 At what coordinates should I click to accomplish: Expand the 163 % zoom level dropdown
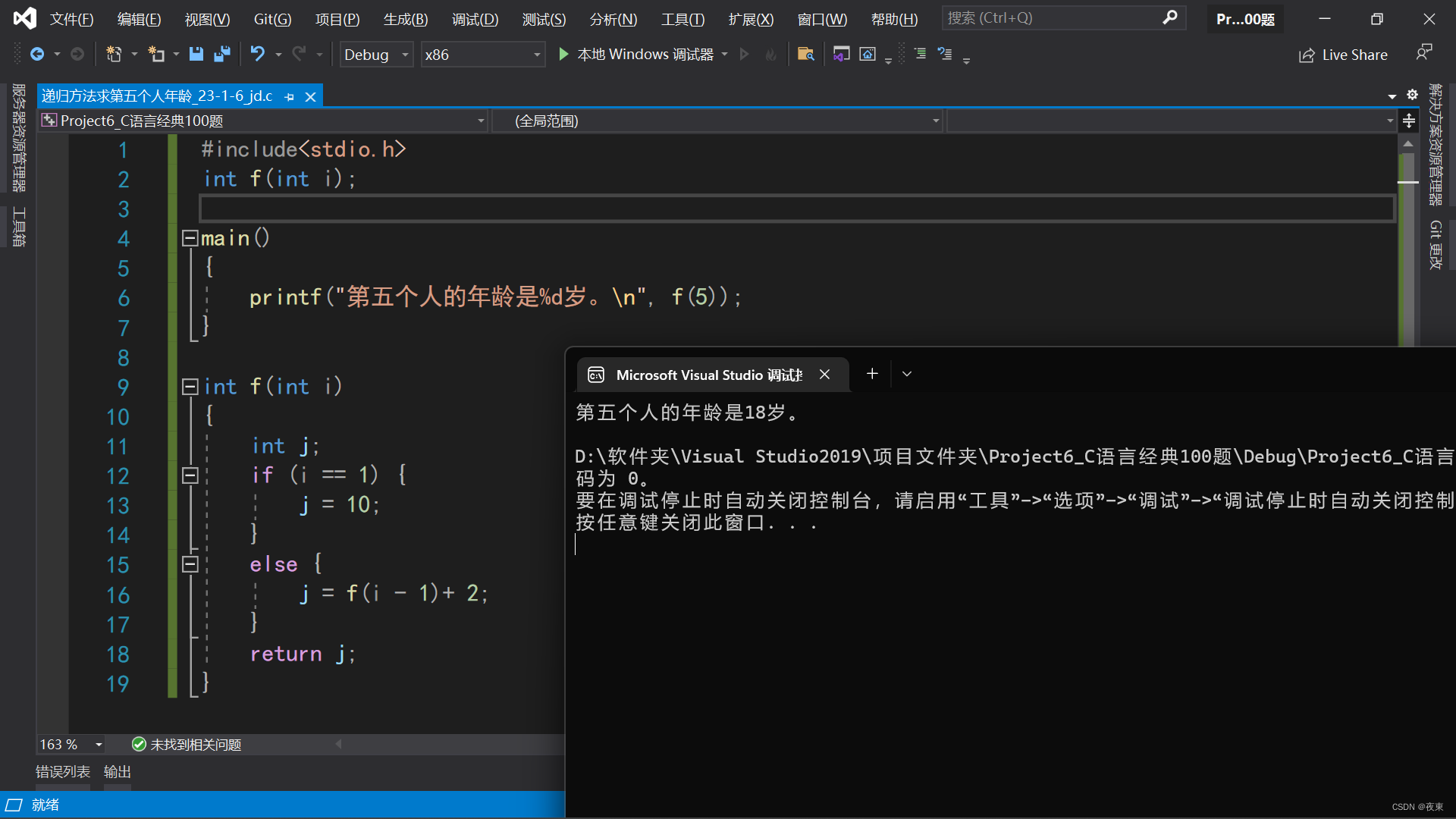(x=99, y=745)
